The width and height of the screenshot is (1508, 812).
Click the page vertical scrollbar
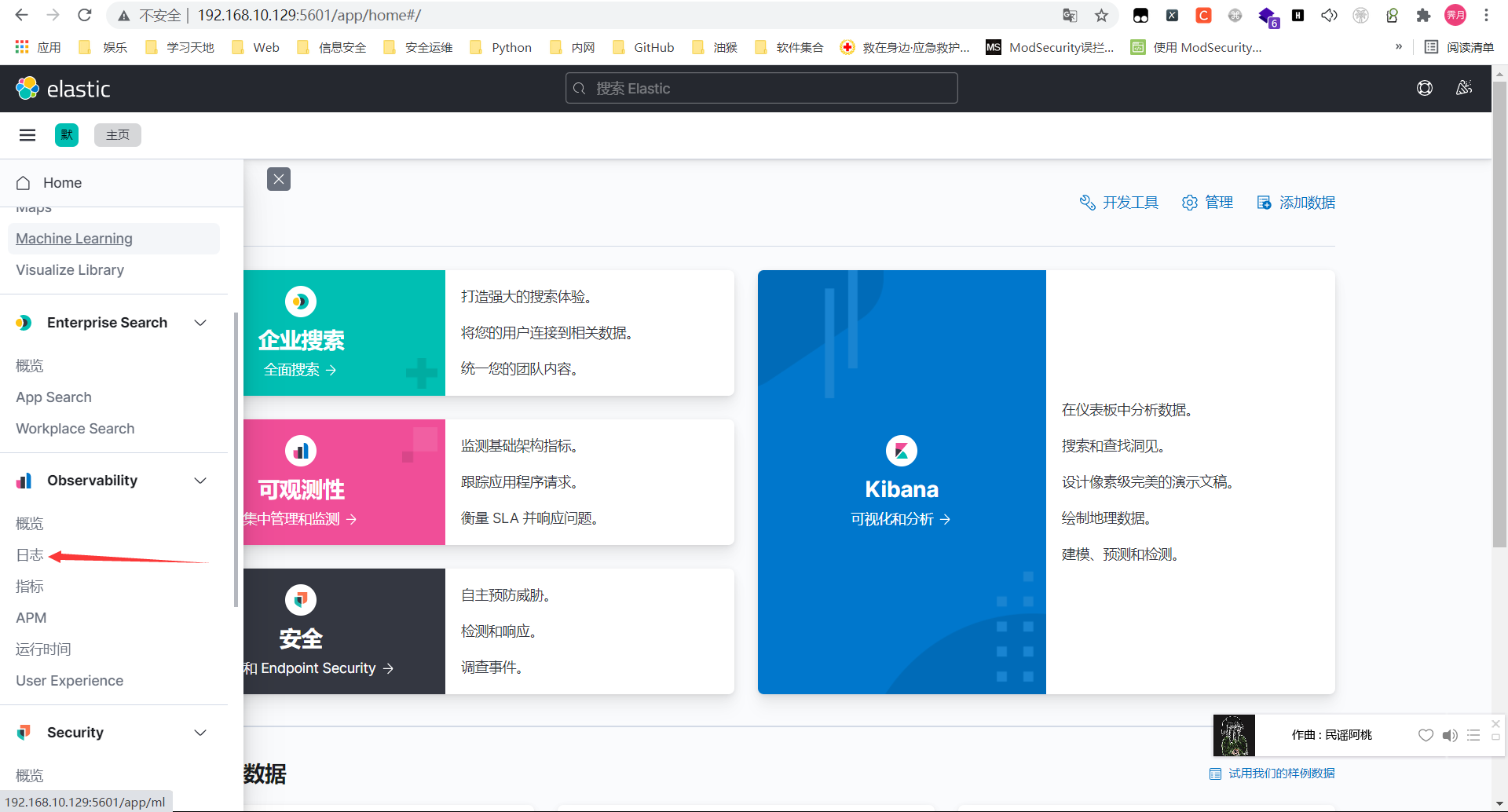point(1499,314)
